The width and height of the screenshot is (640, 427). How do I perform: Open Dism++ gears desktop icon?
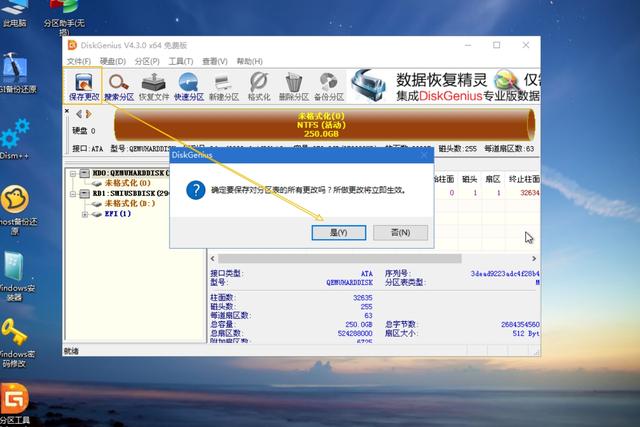[x=15, y=139]
